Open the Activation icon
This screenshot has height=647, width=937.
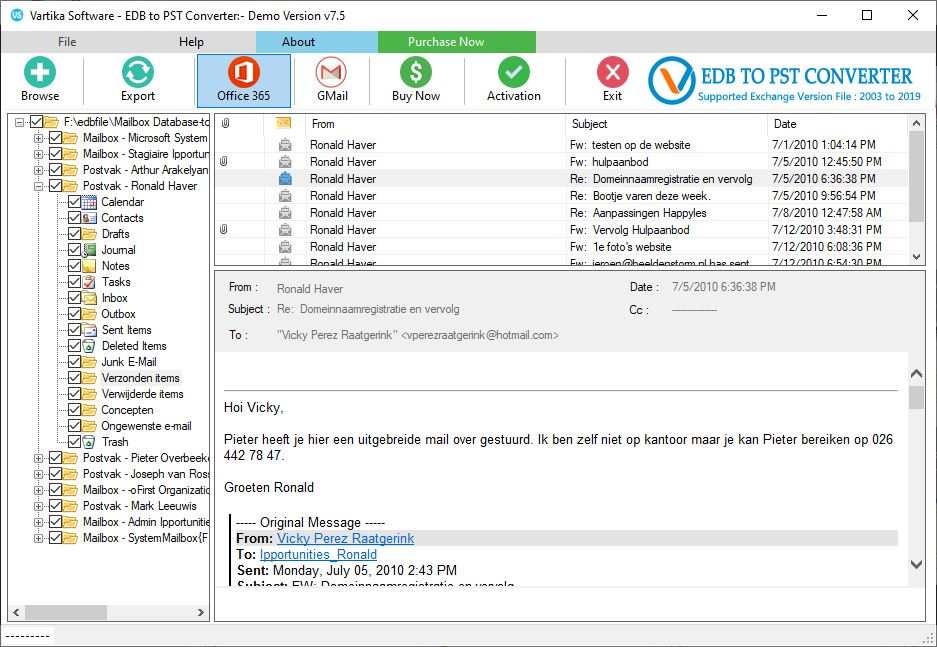click(x=513, y=80)
